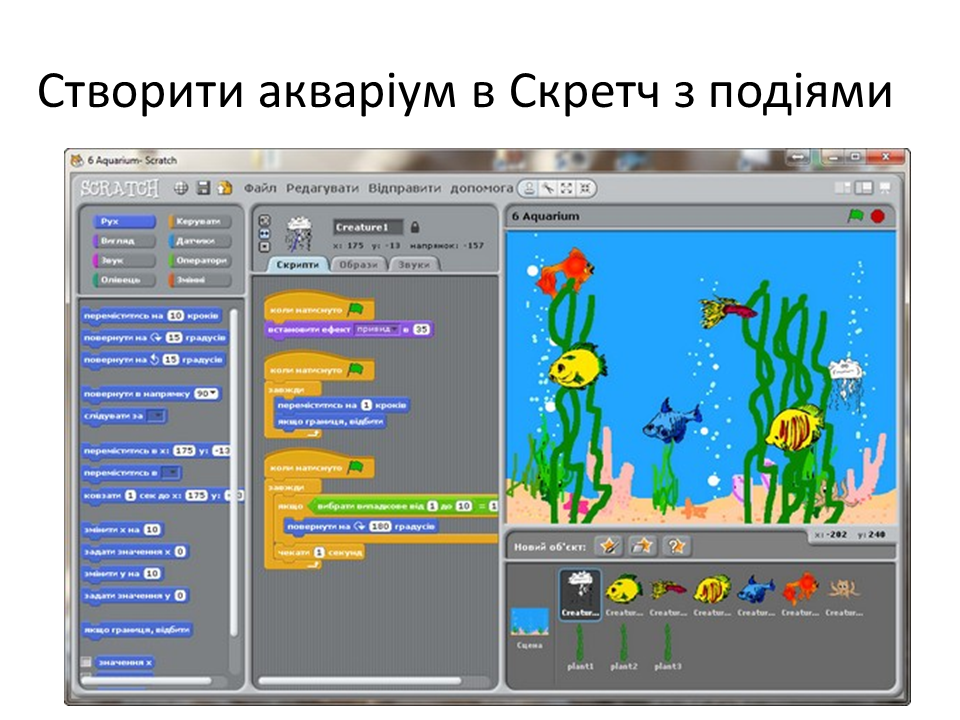960x720 pixels.
Task: Select the duplicate stamp tool
Action: click(529, 189)
